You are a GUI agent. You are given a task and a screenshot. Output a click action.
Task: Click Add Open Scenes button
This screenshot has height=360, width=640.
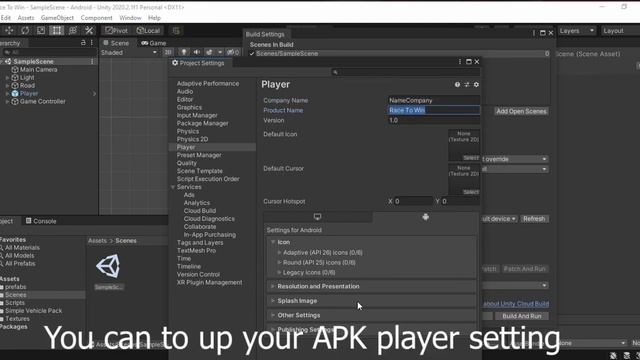point(521,111)
